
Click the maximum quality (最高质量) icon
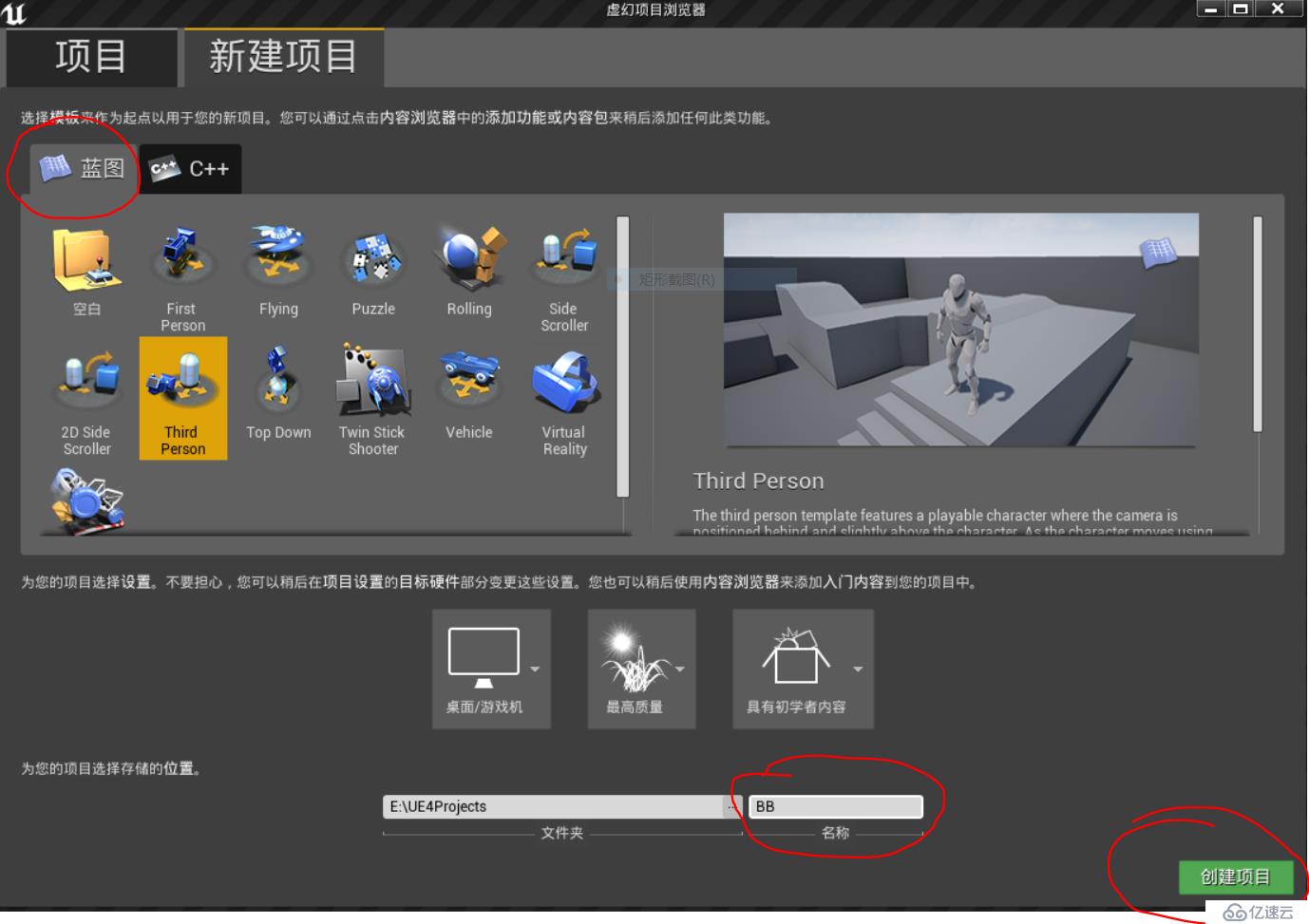point(634,657)
